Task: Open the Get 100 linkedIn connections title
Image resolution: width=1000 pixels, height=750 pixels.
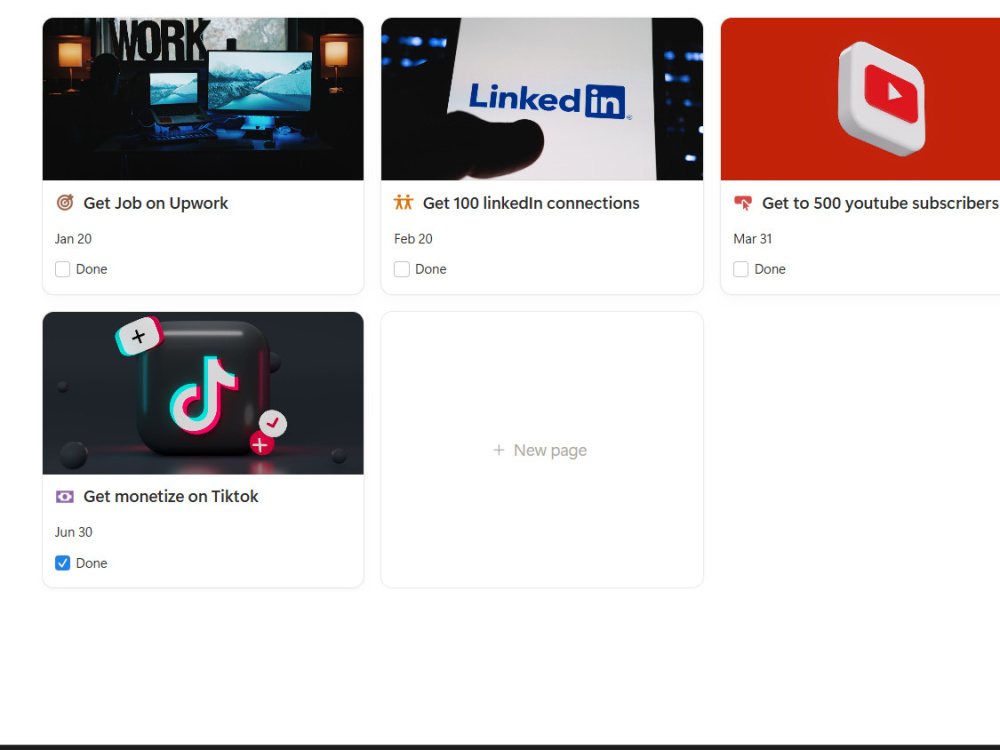Action: tap(531, 203)
